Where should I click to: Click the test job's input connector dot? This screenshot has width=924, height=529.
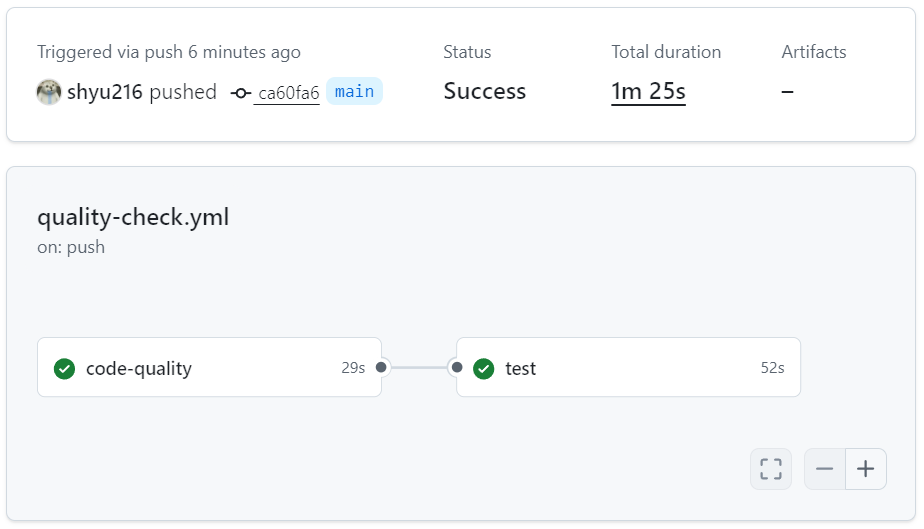click(457, 367)
